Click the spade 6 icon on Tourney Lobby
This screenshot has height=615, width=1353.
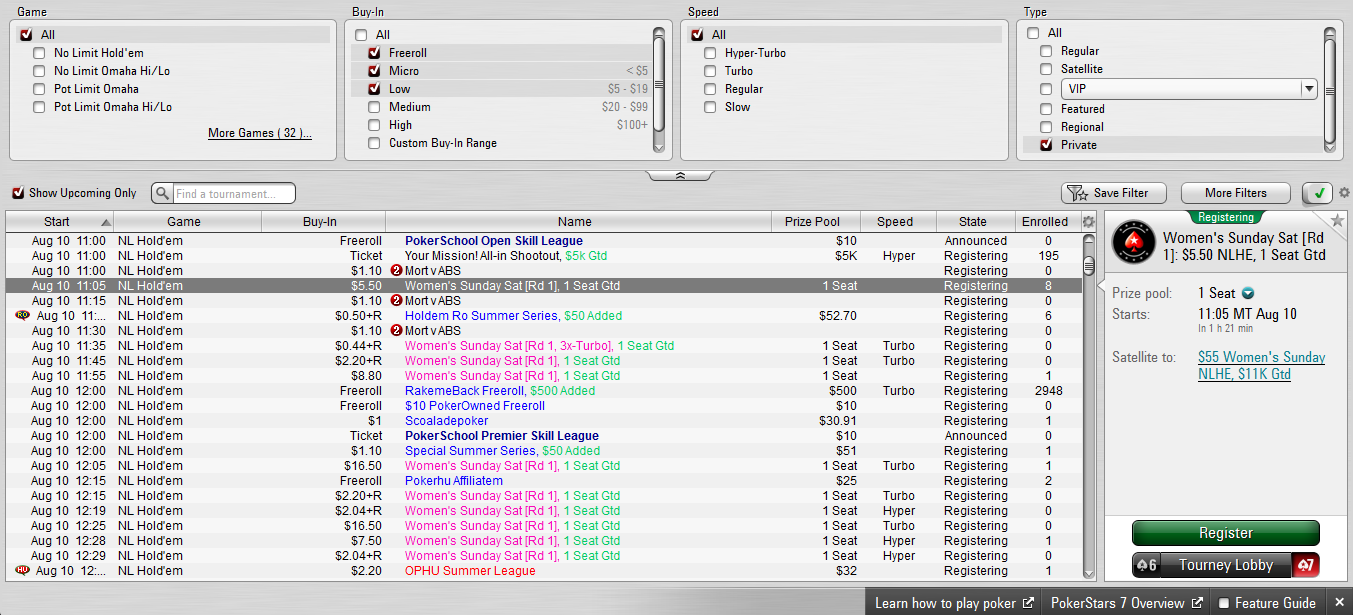coord(1146,565)
